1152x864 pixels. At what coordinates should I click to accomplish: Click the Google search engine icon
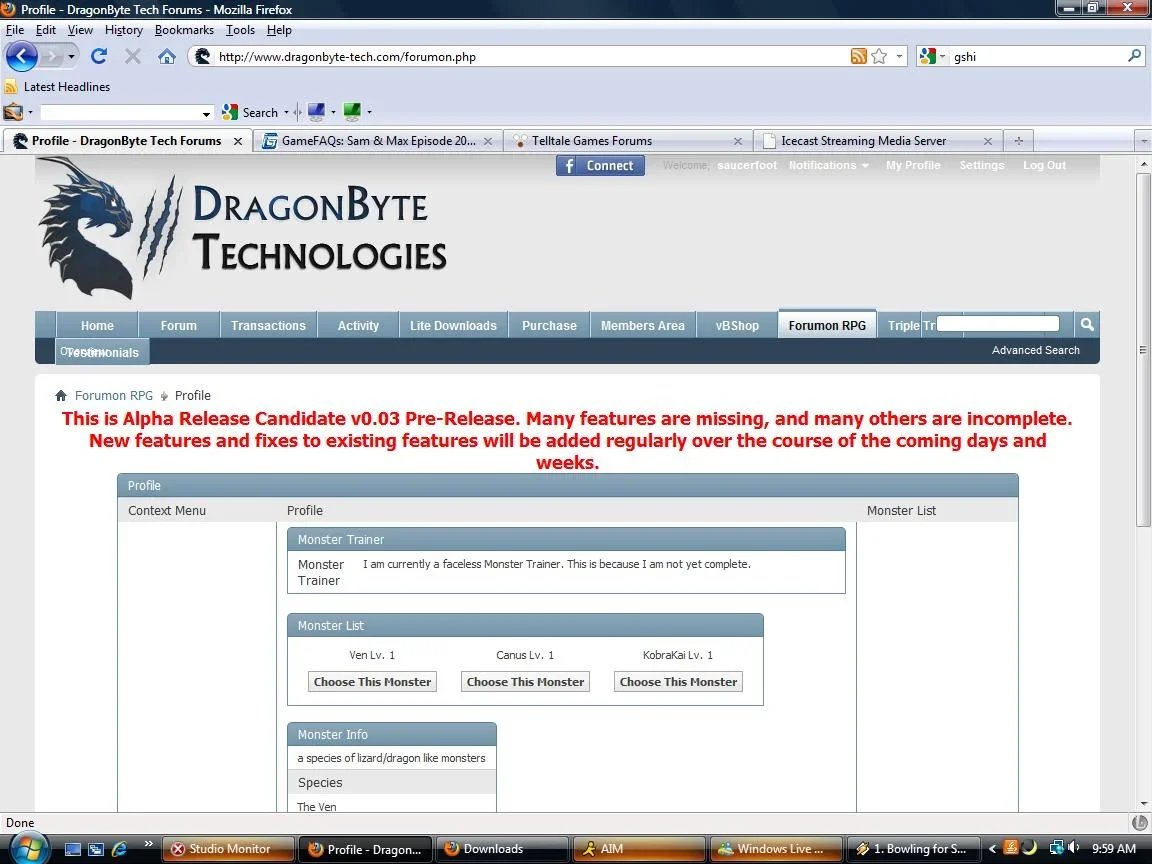[927, 57]
